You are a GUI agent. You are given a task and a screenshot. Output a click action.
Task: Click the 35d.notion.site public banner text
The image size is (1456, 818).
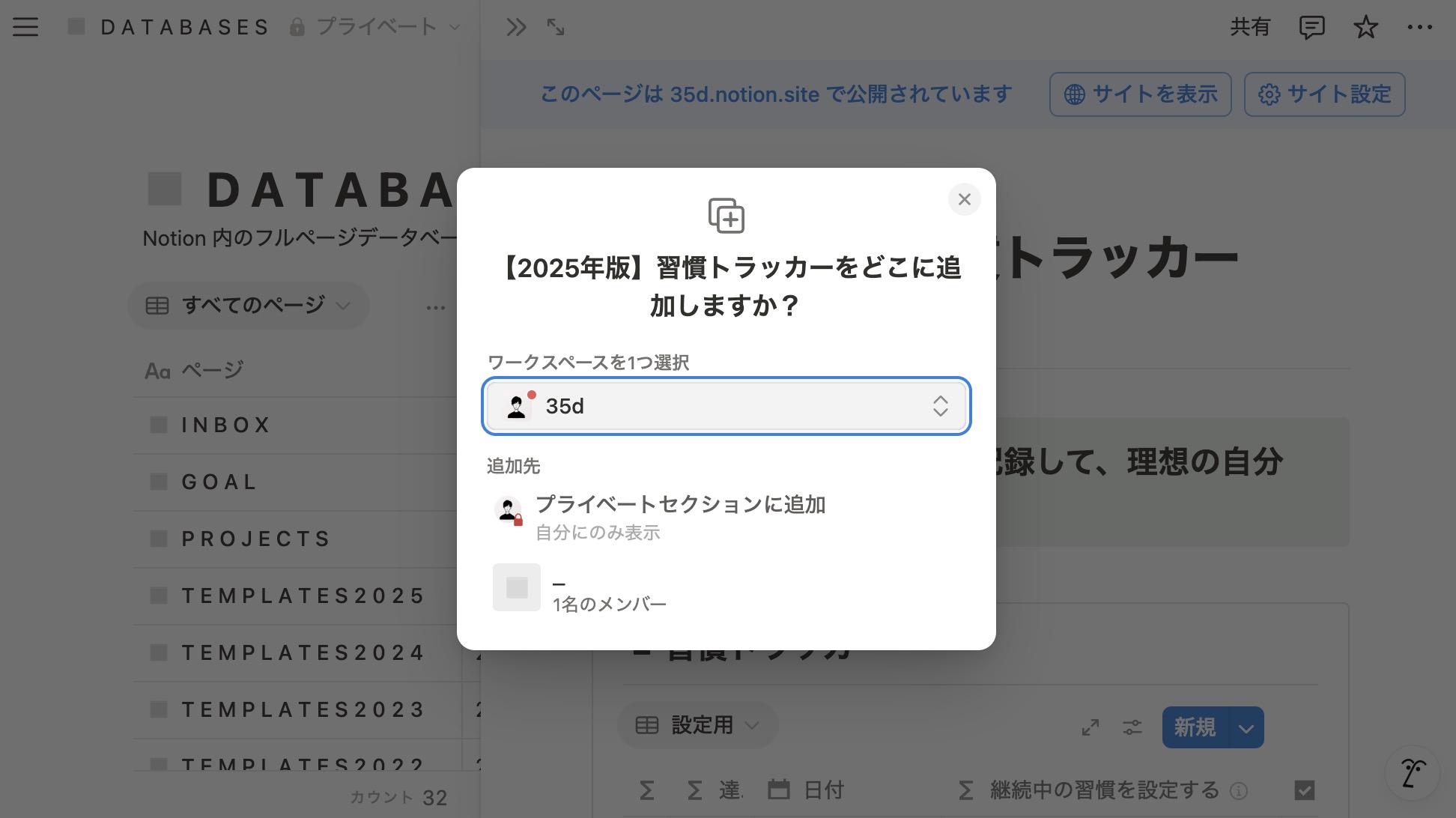776,94
